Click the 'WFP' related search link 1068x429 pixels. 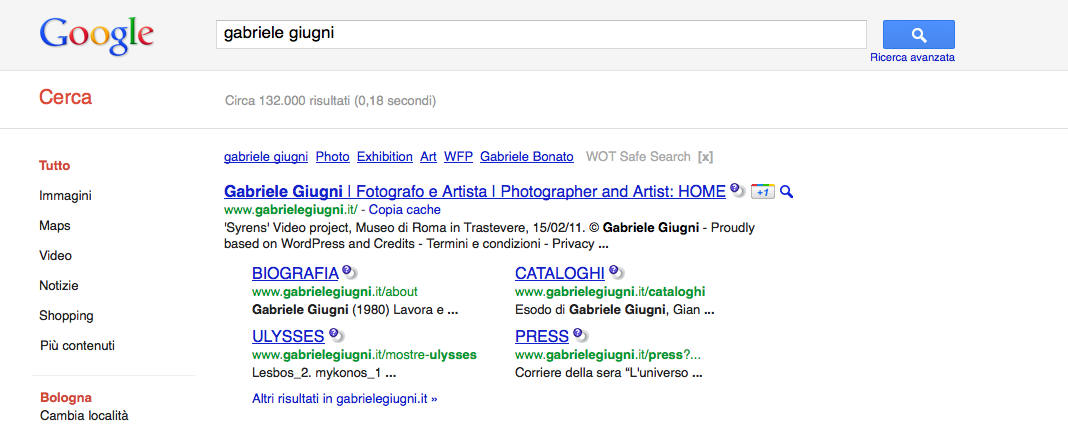458,157
